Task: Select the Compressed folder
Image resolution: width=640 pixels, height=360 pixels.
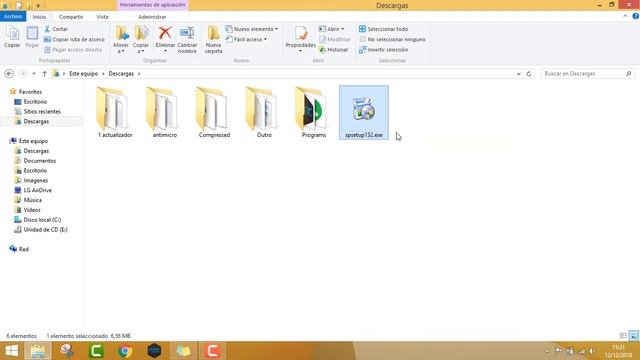Action: pos(214,112)
